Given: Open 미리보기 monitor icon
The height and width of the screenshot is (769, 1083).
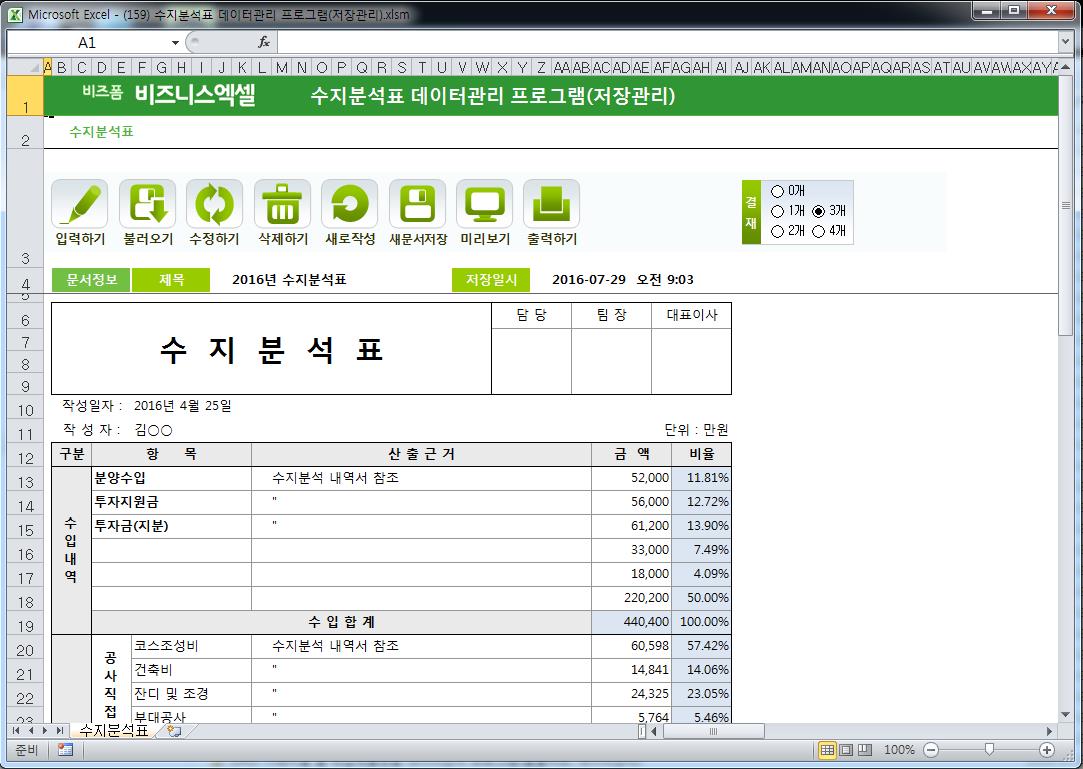Looking at the screenshot, I should coord(484,205).
